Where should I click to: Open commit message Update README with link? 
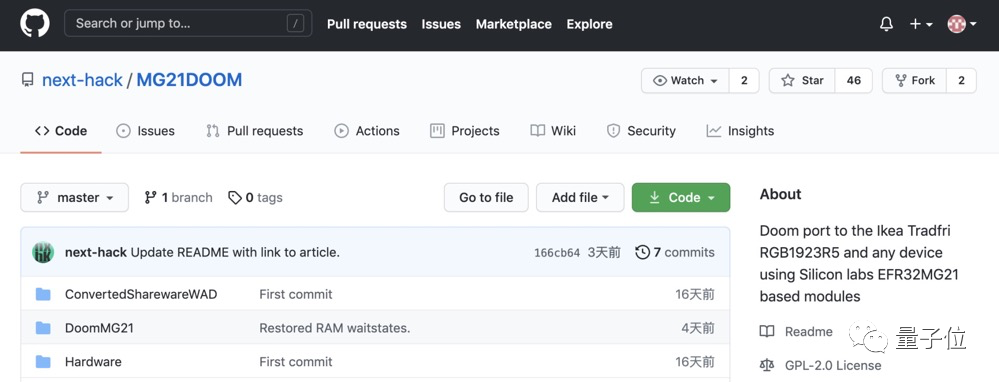pyautogui.click(x=235, y=252)
